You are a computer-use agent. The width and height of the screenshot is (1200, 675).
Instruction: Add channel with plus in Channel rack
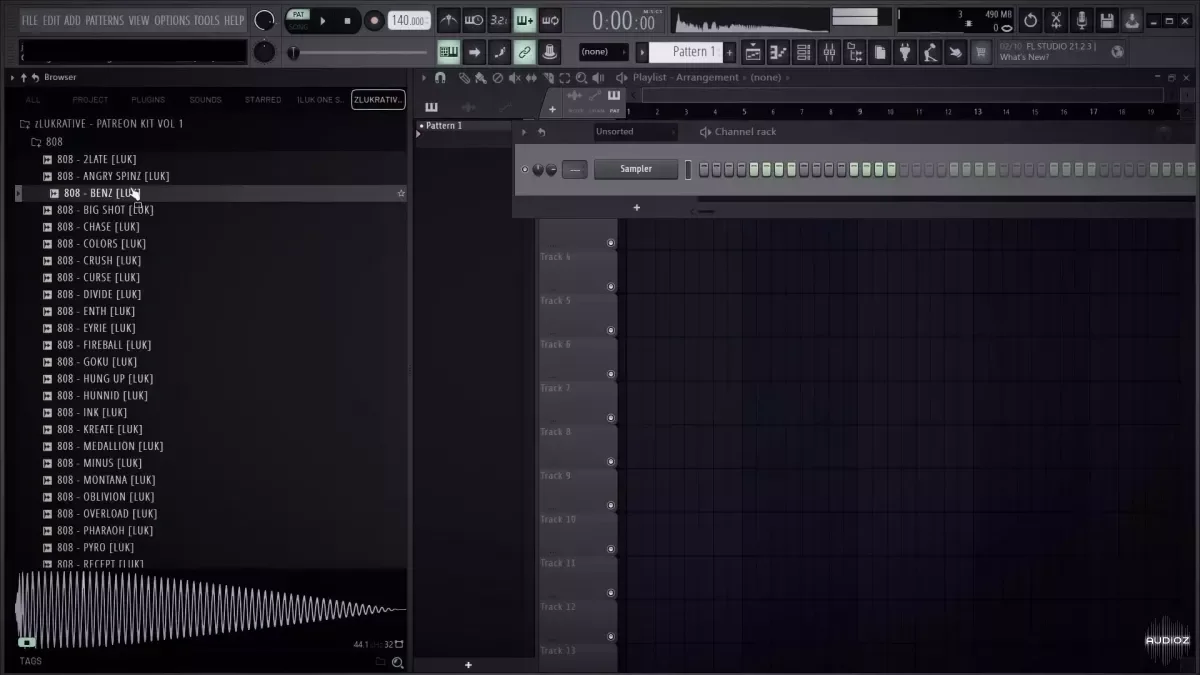tap(636, 208)
